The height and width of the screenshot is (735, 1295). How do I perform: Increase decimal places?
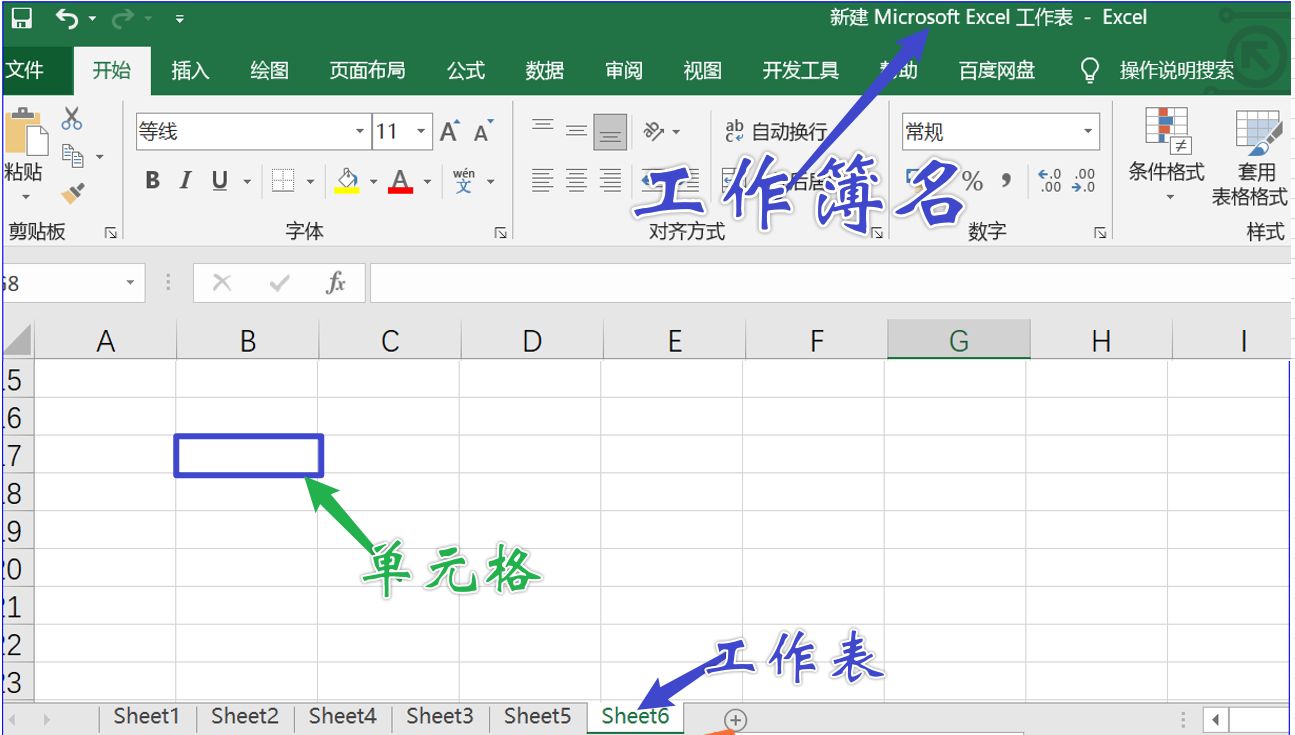(x=1050, y=181)
